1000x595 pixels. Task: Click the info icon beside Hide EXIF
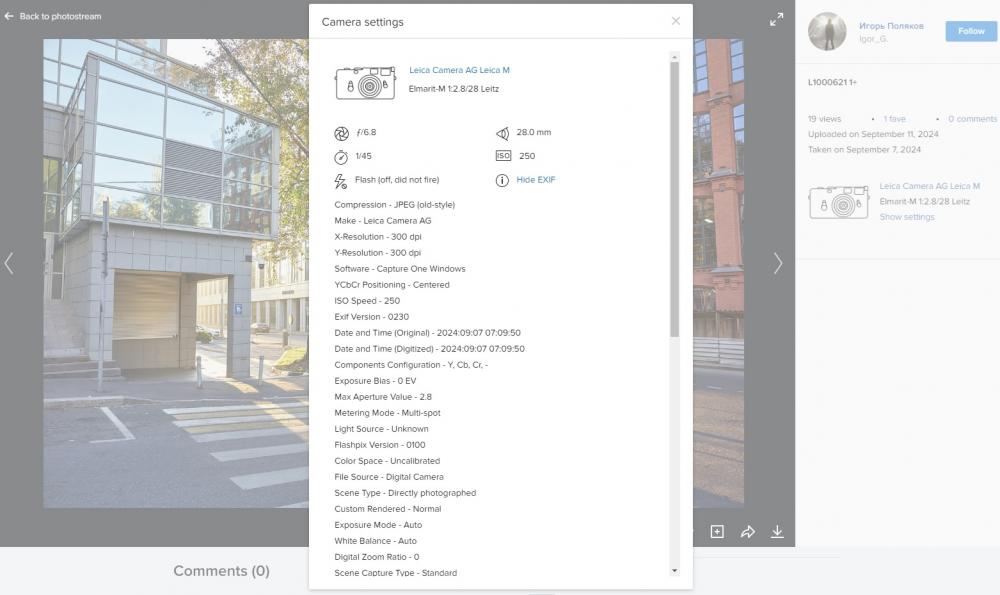(502, 180)
